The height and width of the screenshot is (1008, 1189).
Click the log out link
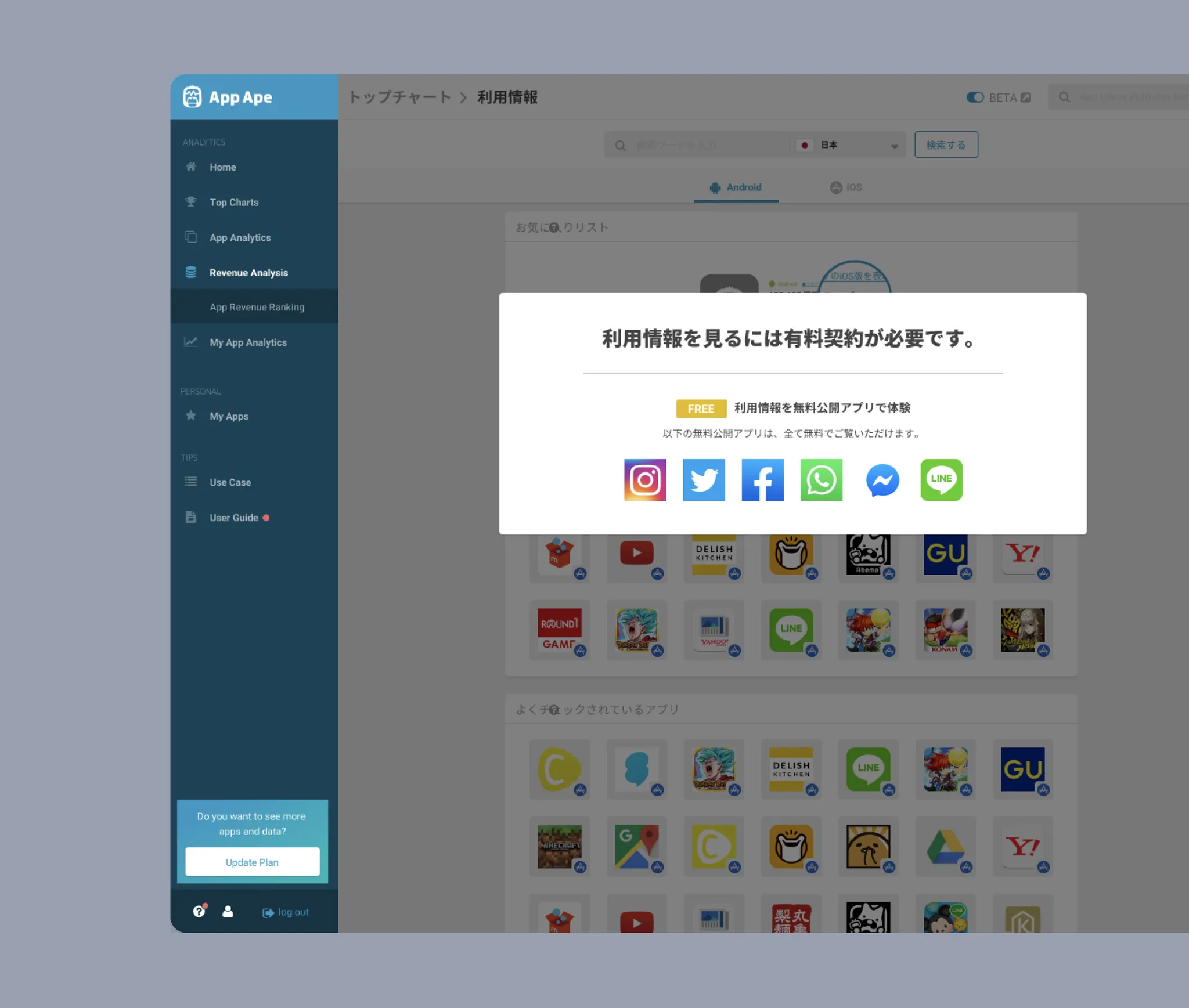pyautogui.click(x=286, y=912)
